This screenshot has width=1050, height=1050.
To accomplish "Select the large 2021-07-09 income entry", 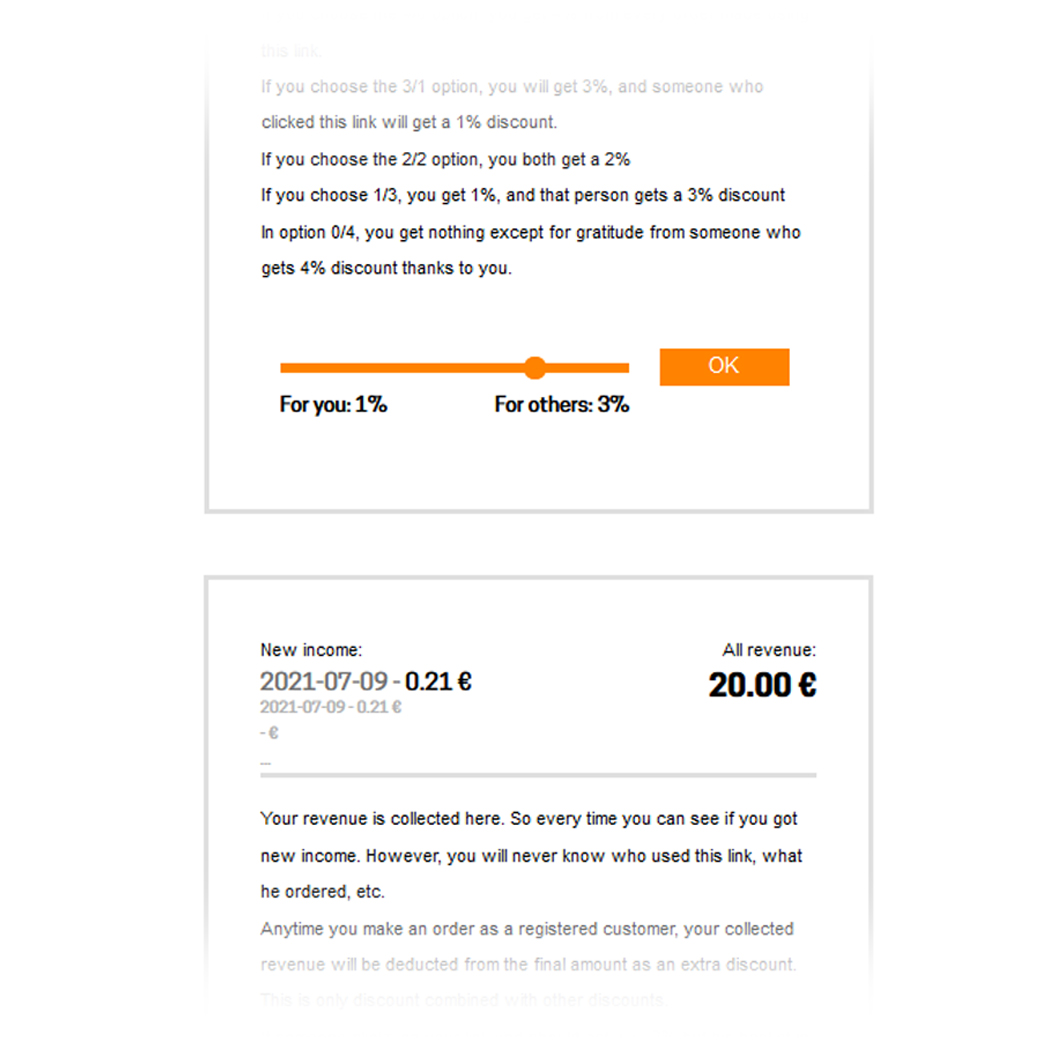I will click(365, 682).
